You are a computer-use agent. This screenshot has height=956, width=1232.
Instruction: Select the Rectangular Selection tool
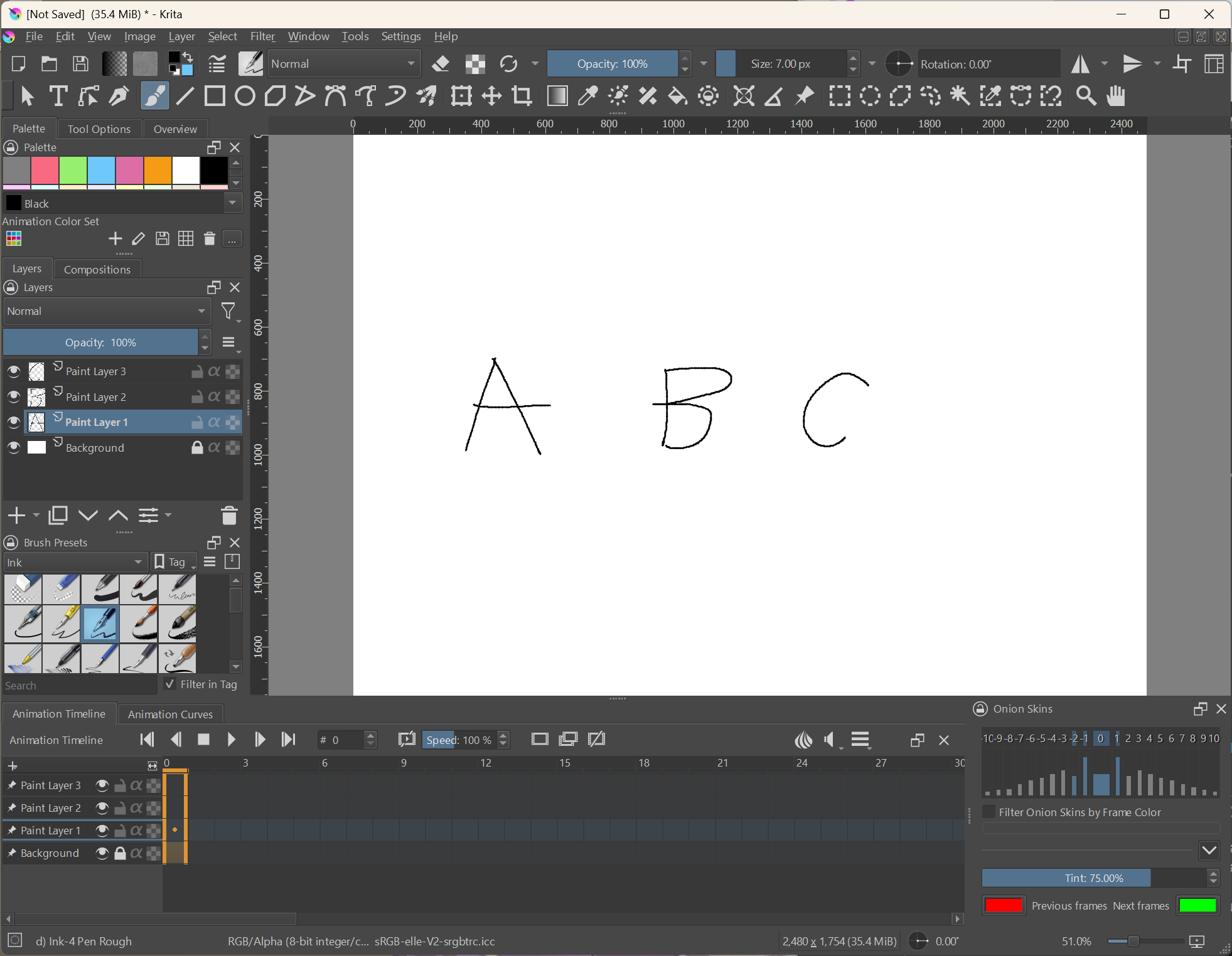coord(840,96)
